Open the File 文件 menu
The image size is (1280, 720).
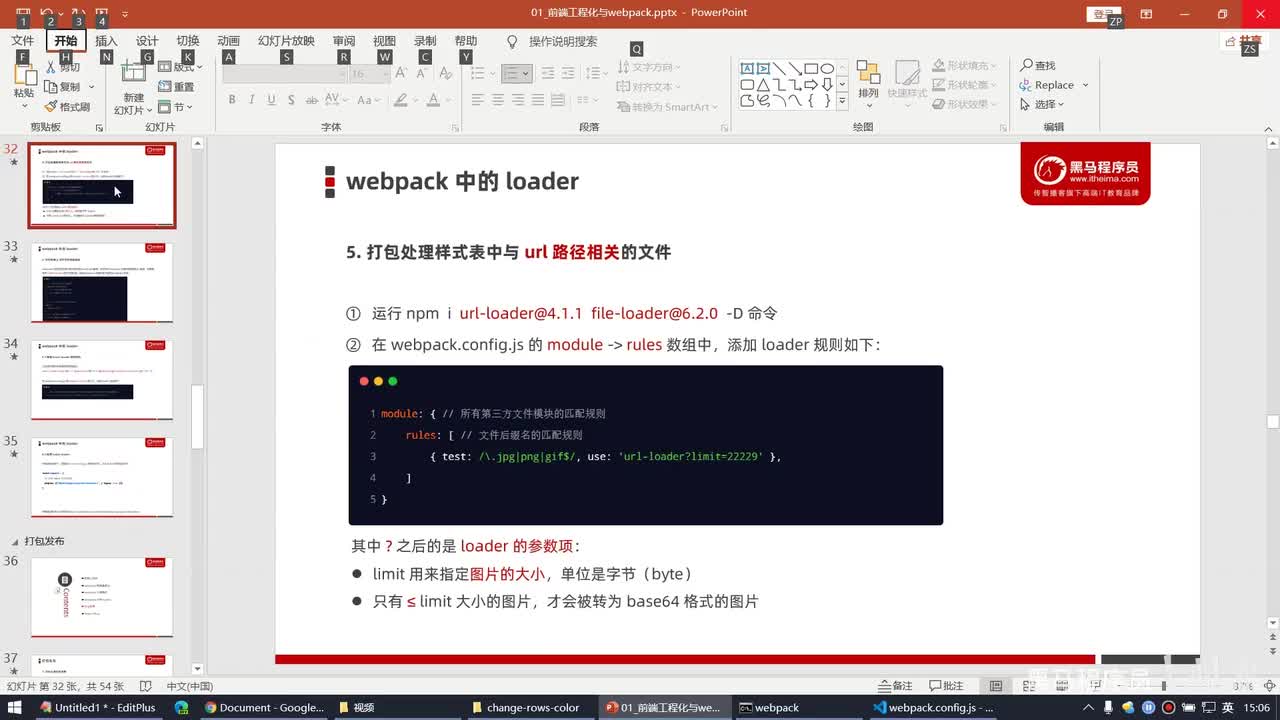coord(23,41)
